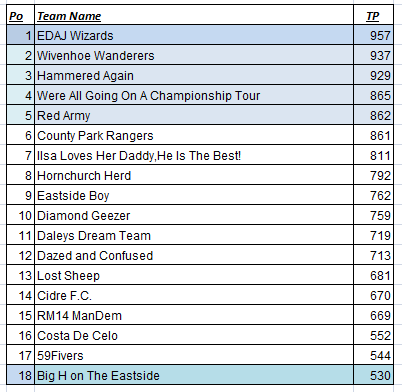
Task: Click the Diamond Geezer team cell
Action: 194,215
